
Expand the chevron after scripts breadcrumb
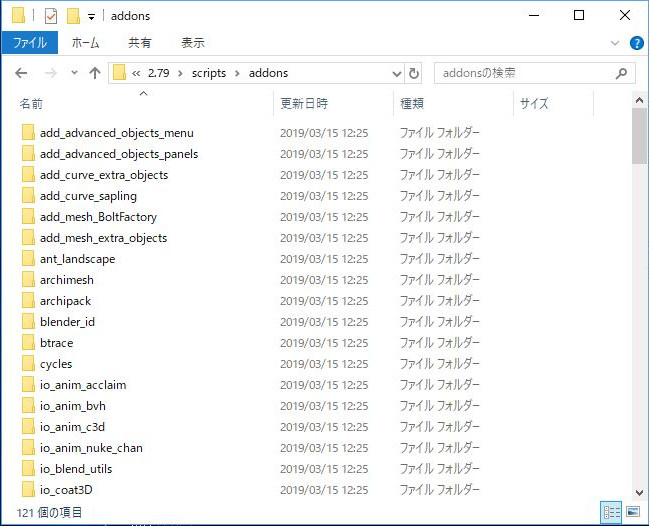pyautogui.click(x=237, y=73)
